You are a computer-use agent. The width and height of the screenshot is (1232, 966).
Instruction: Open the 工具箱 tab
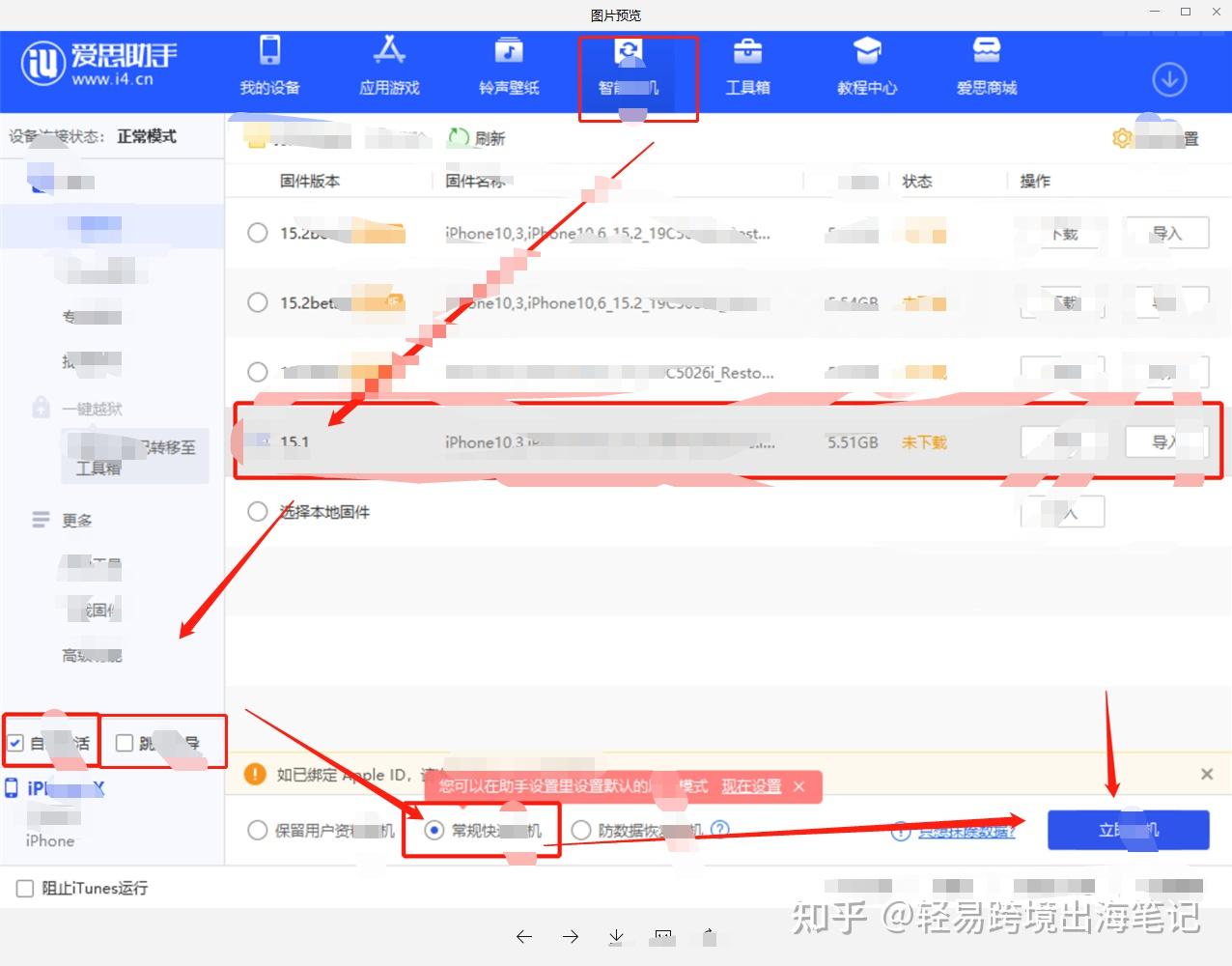coord(747,66)
